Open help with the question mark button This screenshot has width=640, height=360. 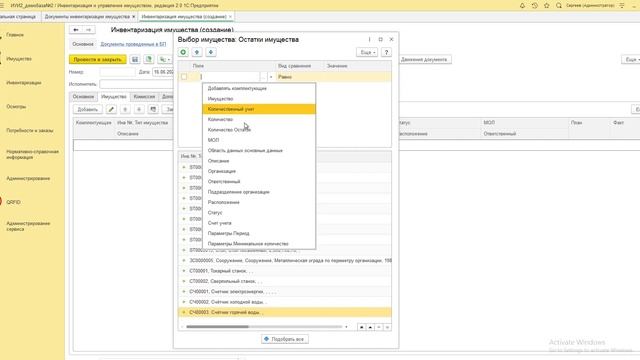click(386, 52)
